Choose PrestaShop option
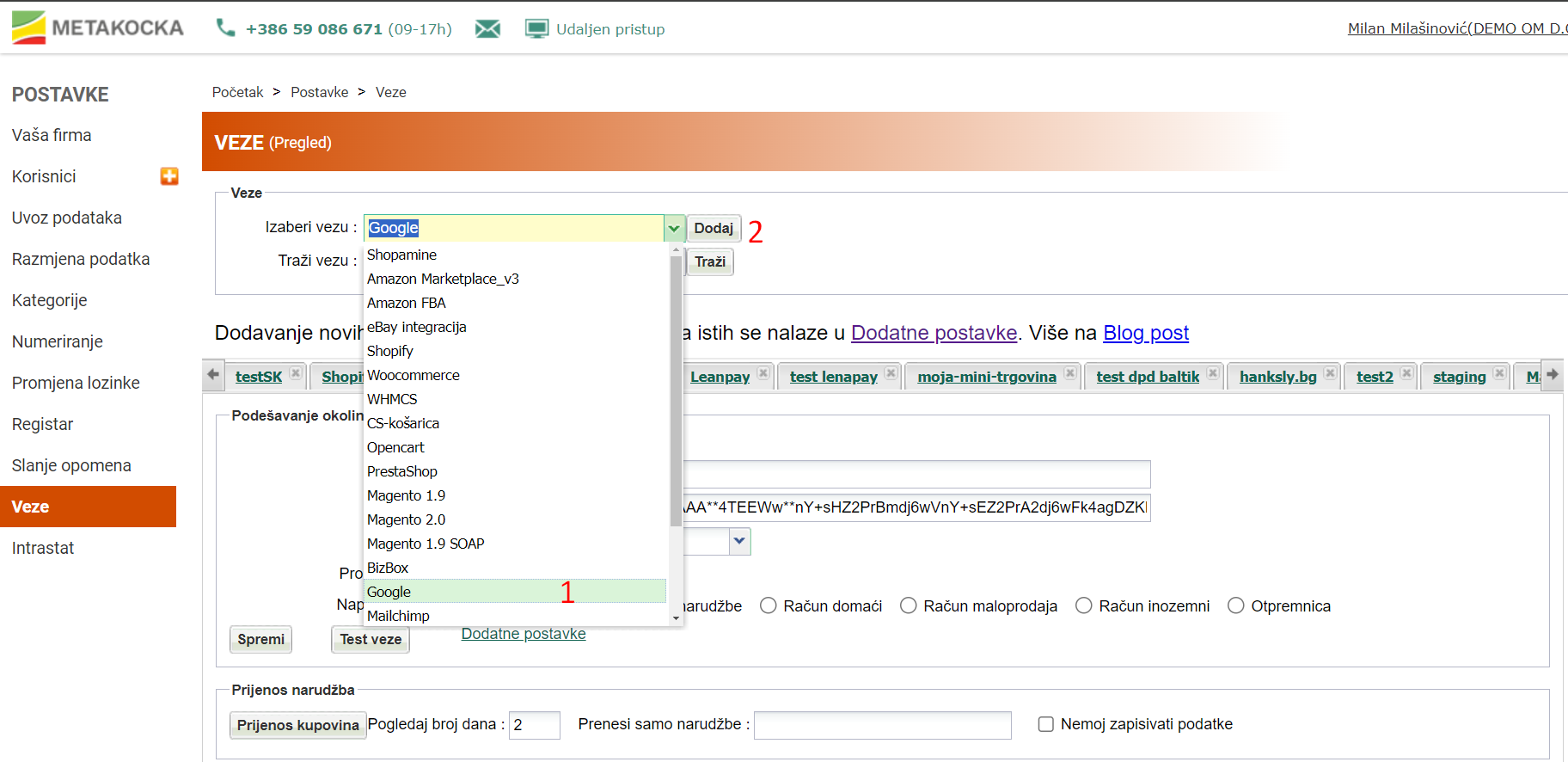The height and width of the screenshot is (762, 1568). pos(516,471)
